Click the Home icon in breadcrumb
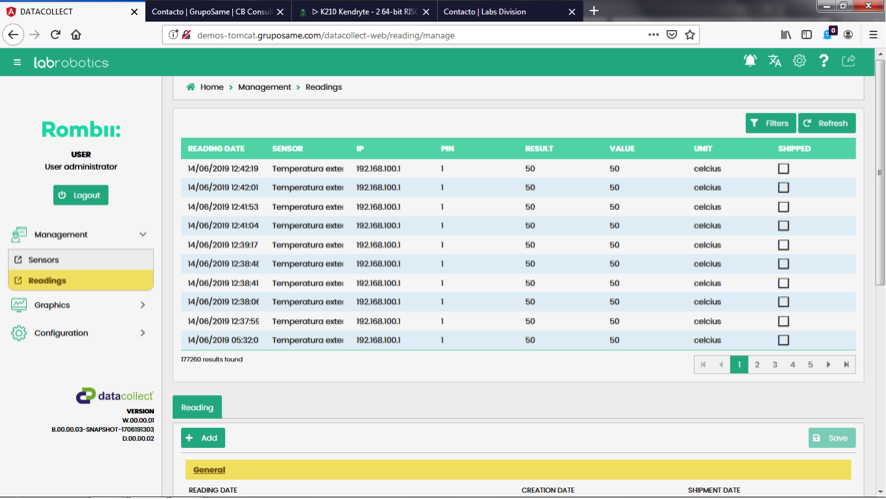The width and height of the screenshot is (886, 499). click(x=191, y=87)
